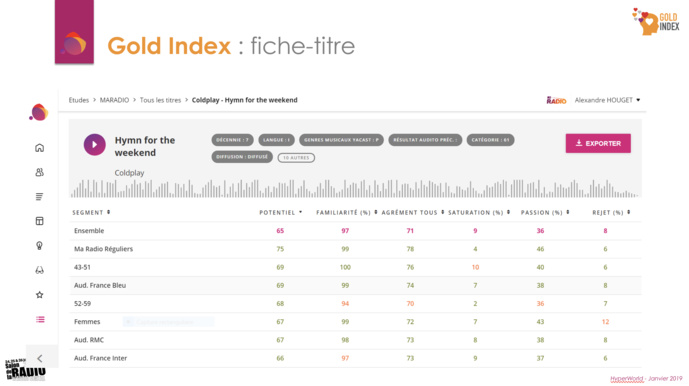Select the 52-59 segment row
Viewport: 689px width, 386px height.
[x=355, y=304]
